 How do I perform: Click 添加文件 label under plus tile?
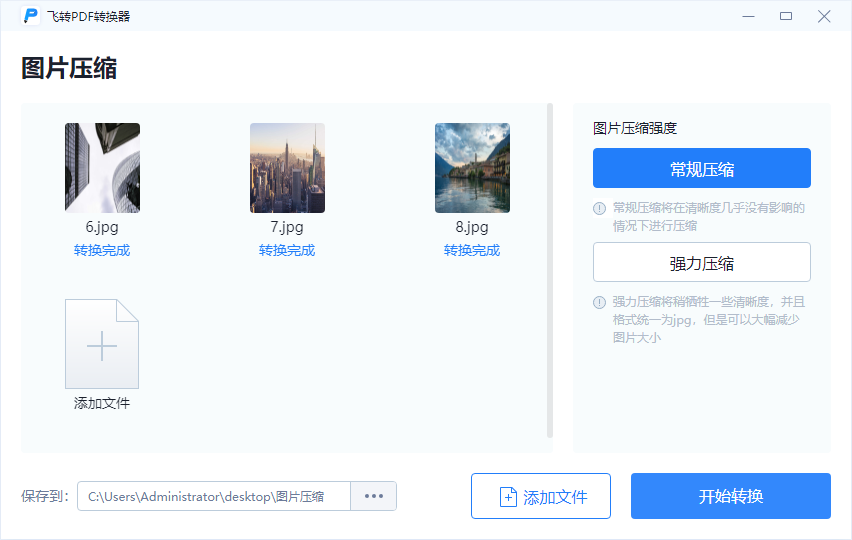click(102, 403)
